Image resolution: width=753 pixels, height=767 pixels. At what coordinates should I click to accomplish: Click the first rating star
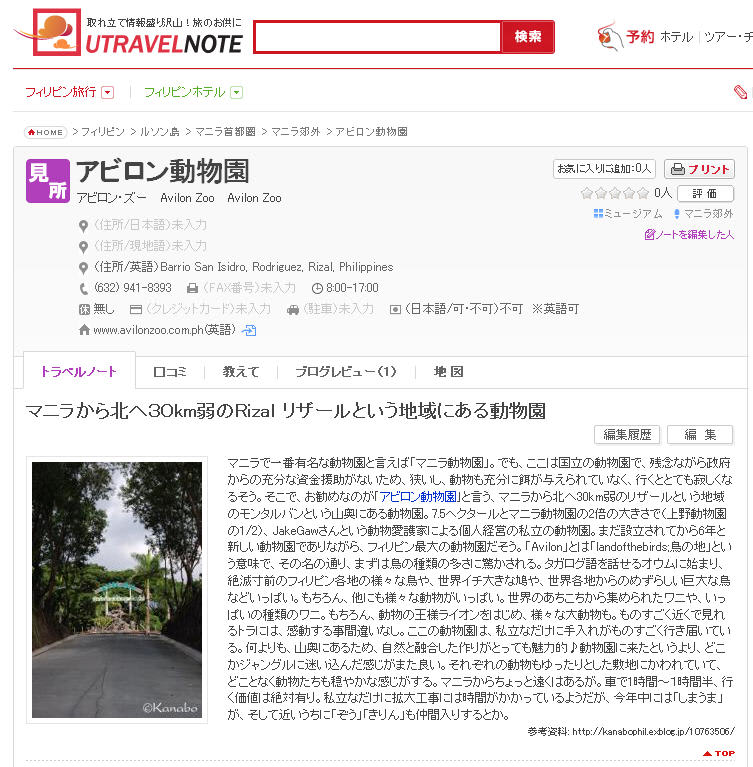[587, 193]
